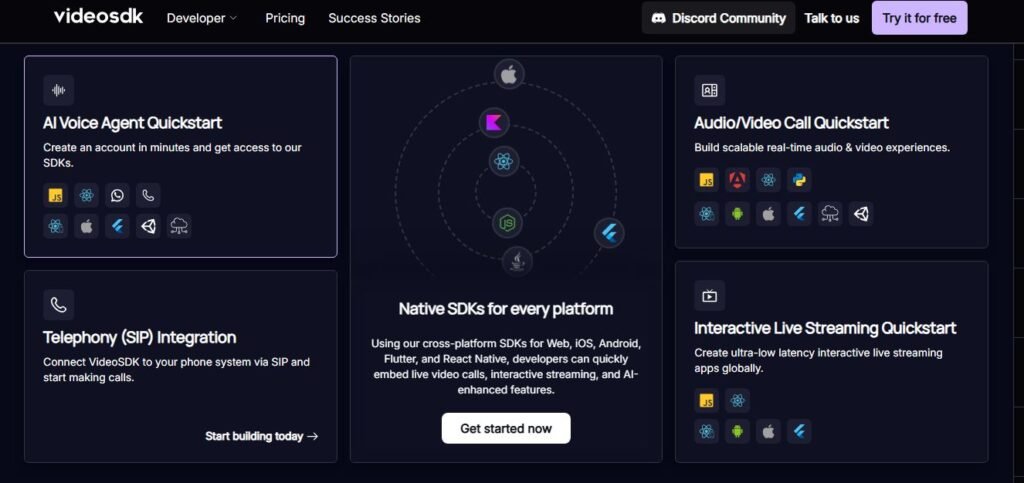Click the Android icon in Audio/Video Call card
Screen dimensions: 1024x483
click(737, 213)
